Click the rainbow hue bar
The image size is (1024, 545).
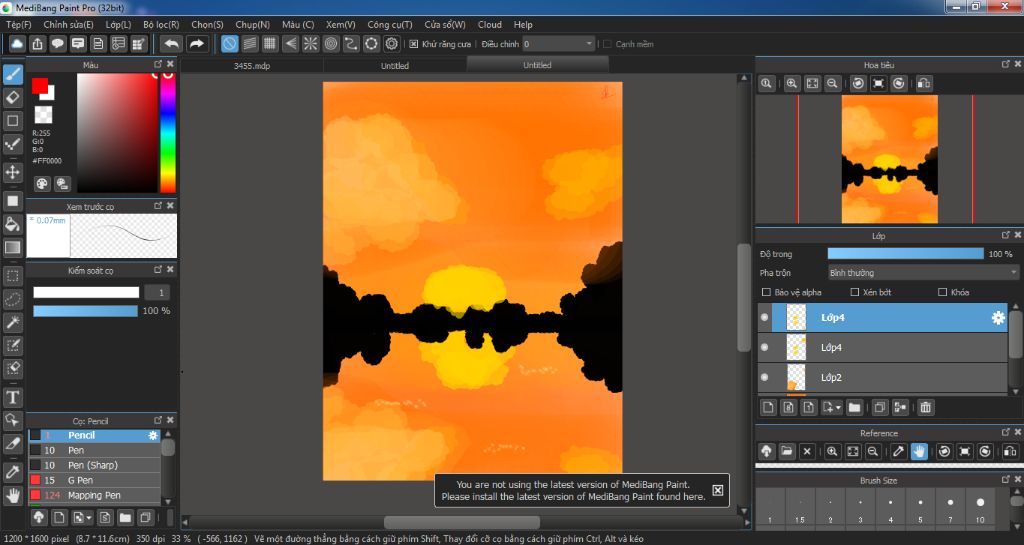pyautogui.click(x=168, y=132)
